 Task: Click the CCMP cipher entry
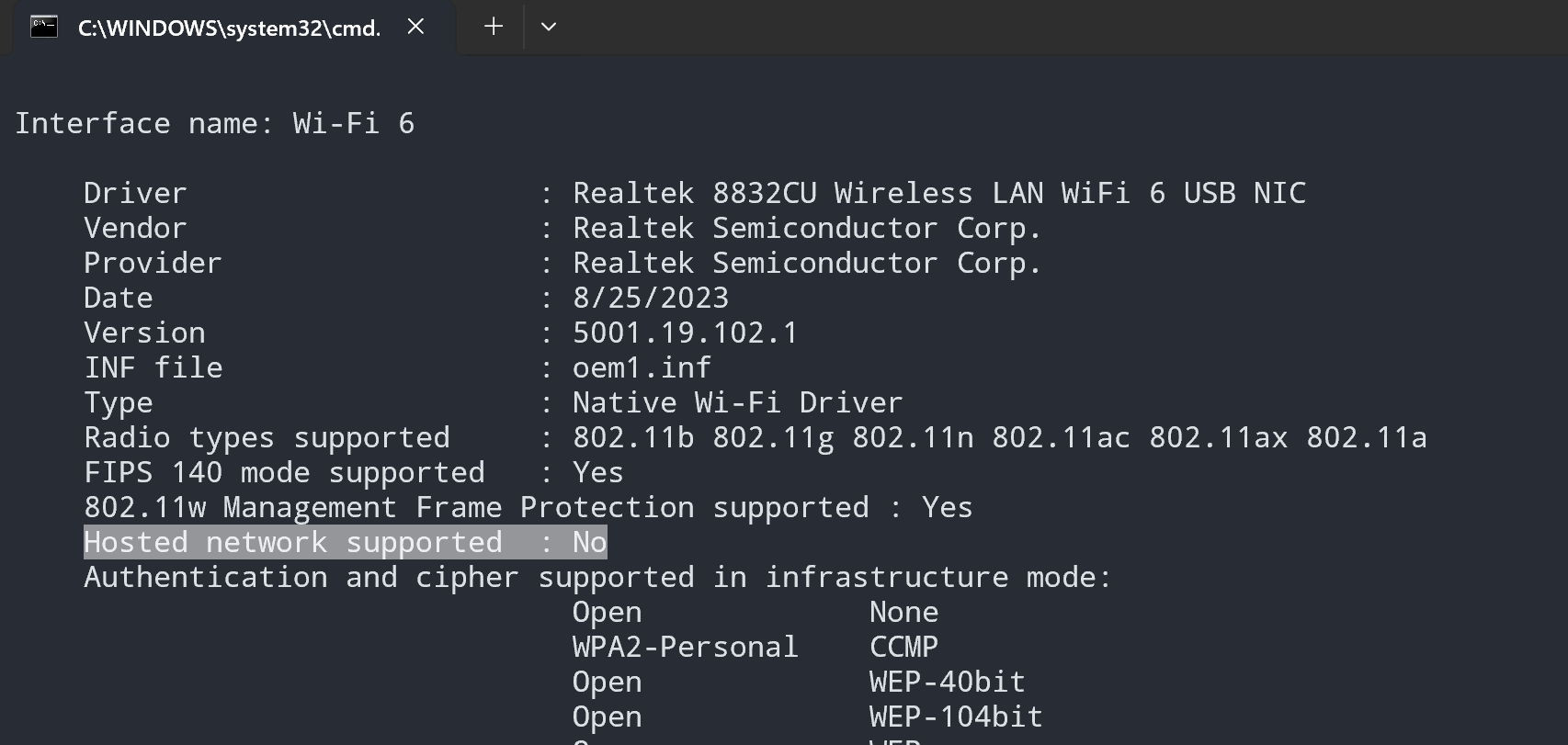pos(903,648)
